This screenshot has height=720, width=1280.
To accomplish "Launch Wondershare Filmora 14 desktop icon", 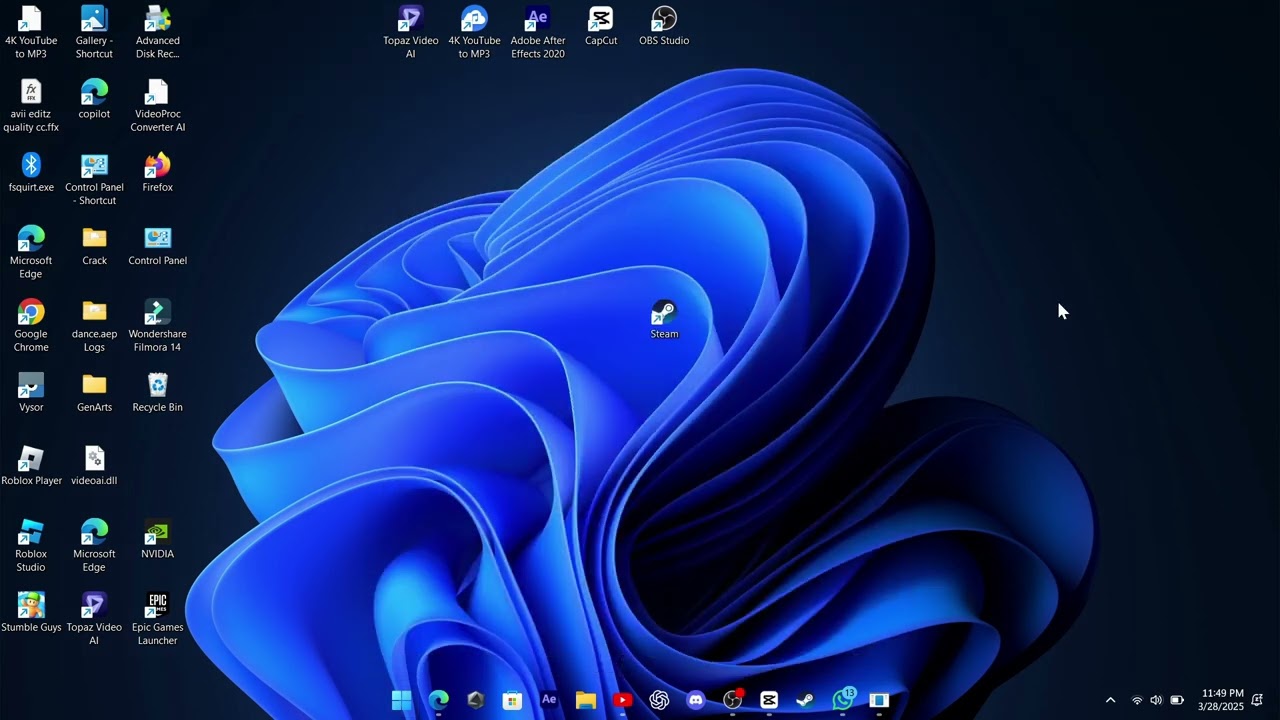I will click(157, 325).
